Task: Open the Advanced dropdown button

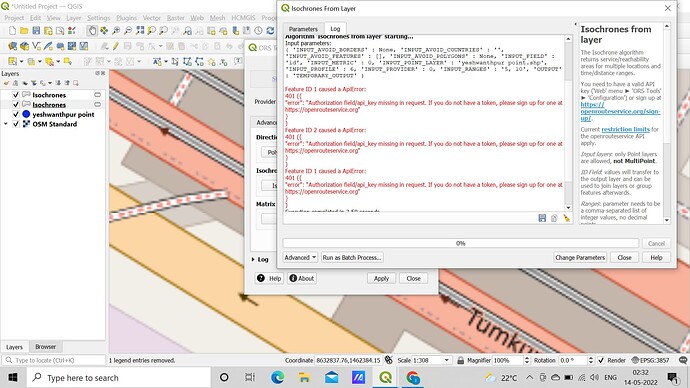Action: click(300, 257)
